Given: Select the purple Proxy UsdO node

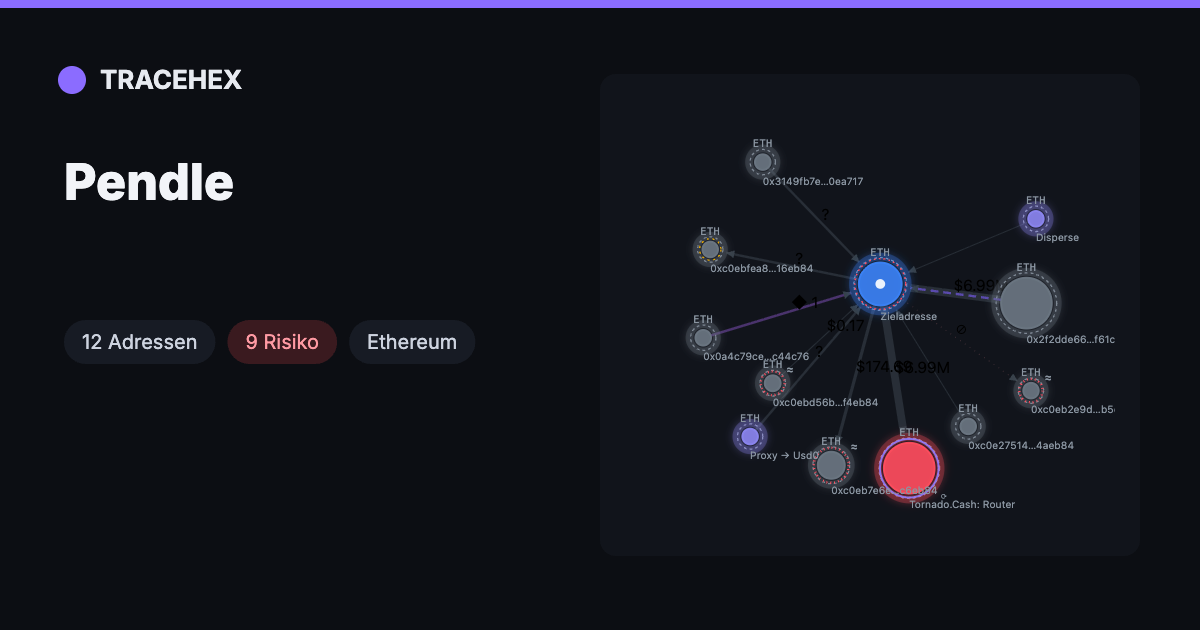Looking at the screenshot, I should (x=750, y=436).
